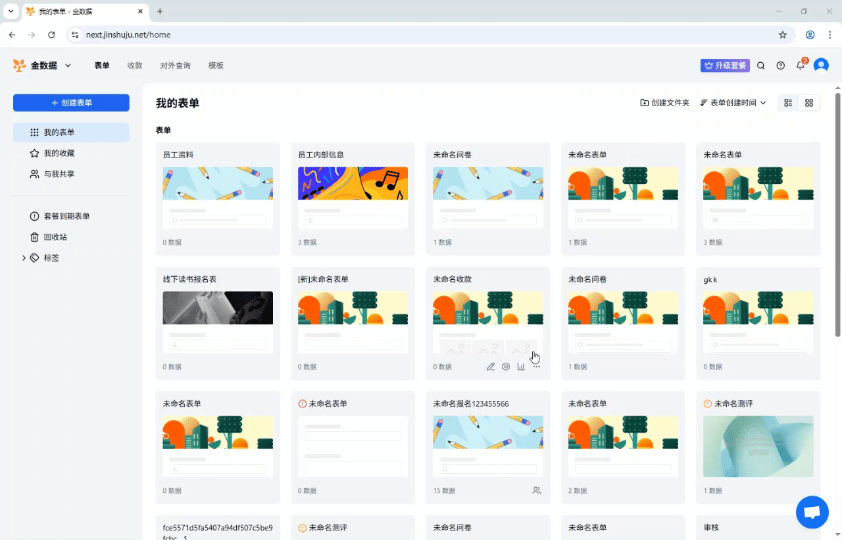Open the 表单创建时间 sort dropdown
This screenshot has width=842, height=540.
[x=733, y=103]
